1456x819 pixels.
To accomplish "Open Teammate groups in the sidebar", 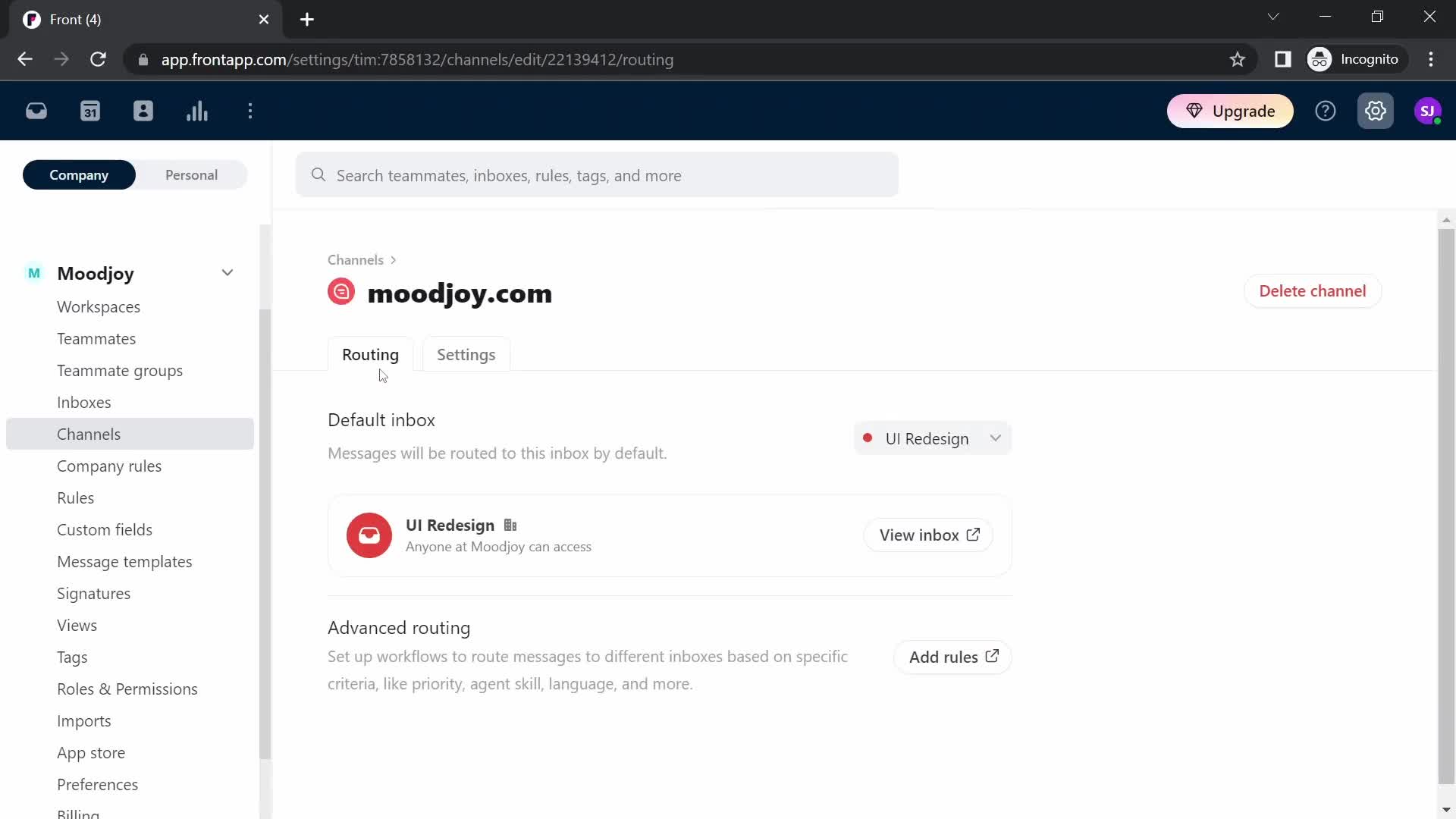I will coord(120,371).
